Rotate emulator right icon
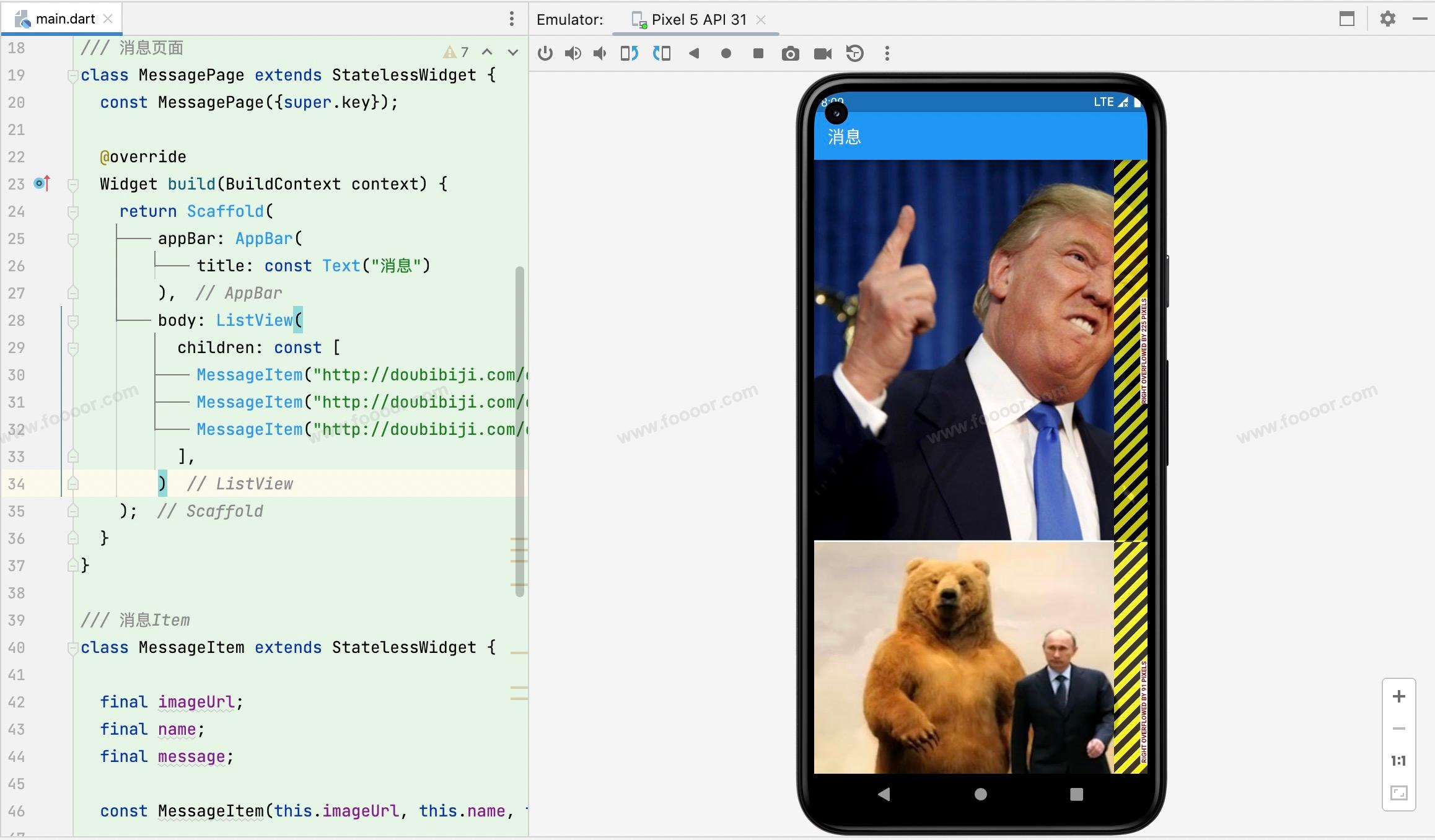1435x840 pixels. click(662, 53)
